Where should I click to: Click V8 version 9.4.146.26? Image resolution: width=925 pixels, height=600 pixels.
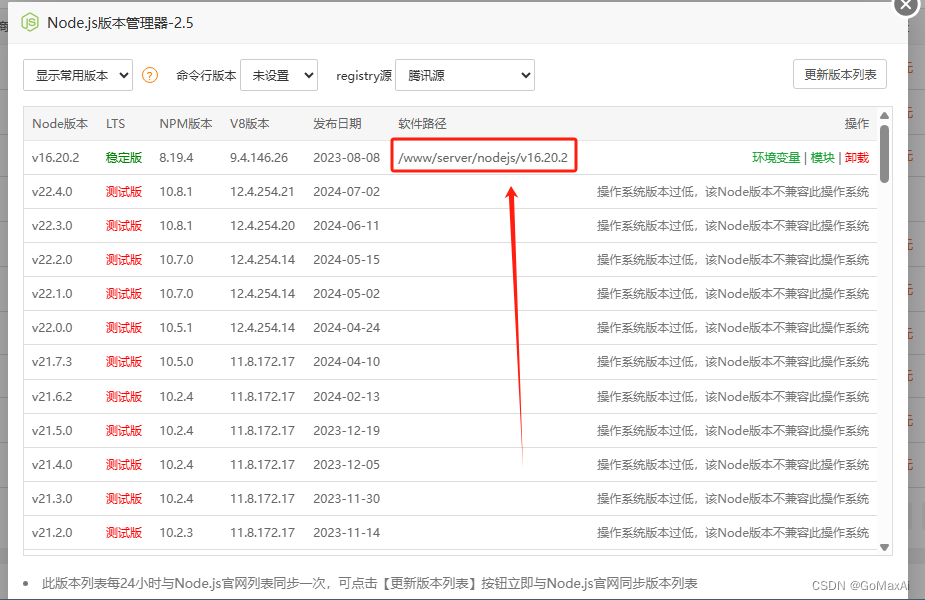[x=259, y=158]
